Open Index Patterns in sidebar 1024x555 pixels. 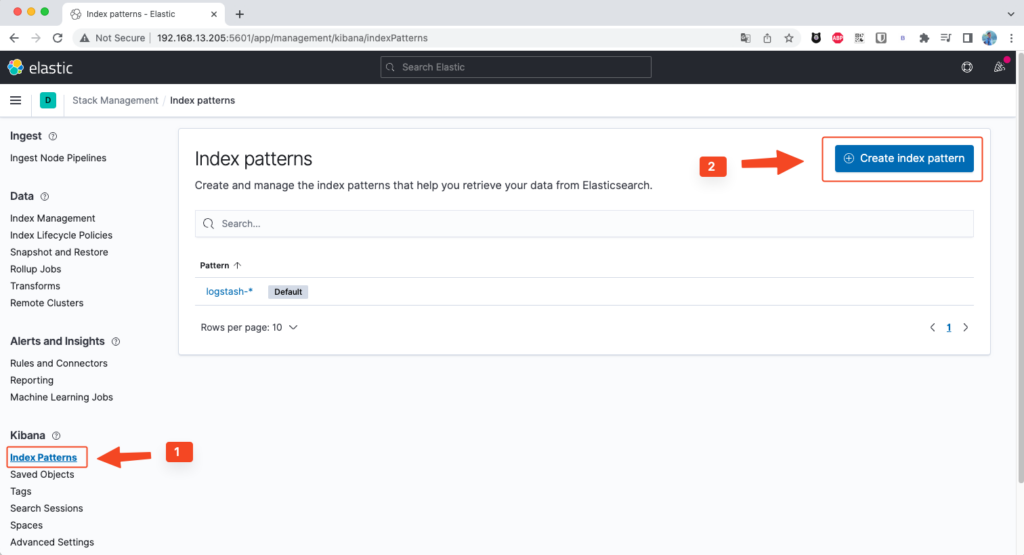43,457
